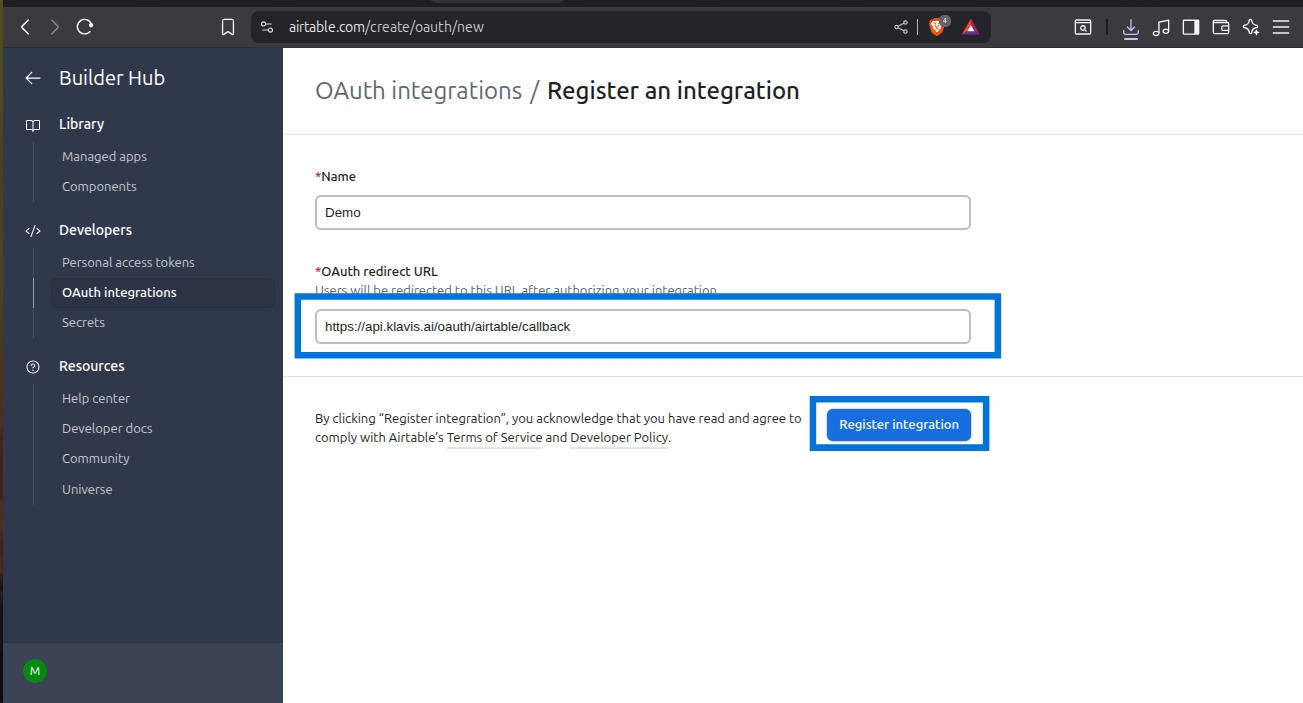Open Developer Policy link
The image size is (1303, 703).
pyautogui.click(x=619, y=438)
